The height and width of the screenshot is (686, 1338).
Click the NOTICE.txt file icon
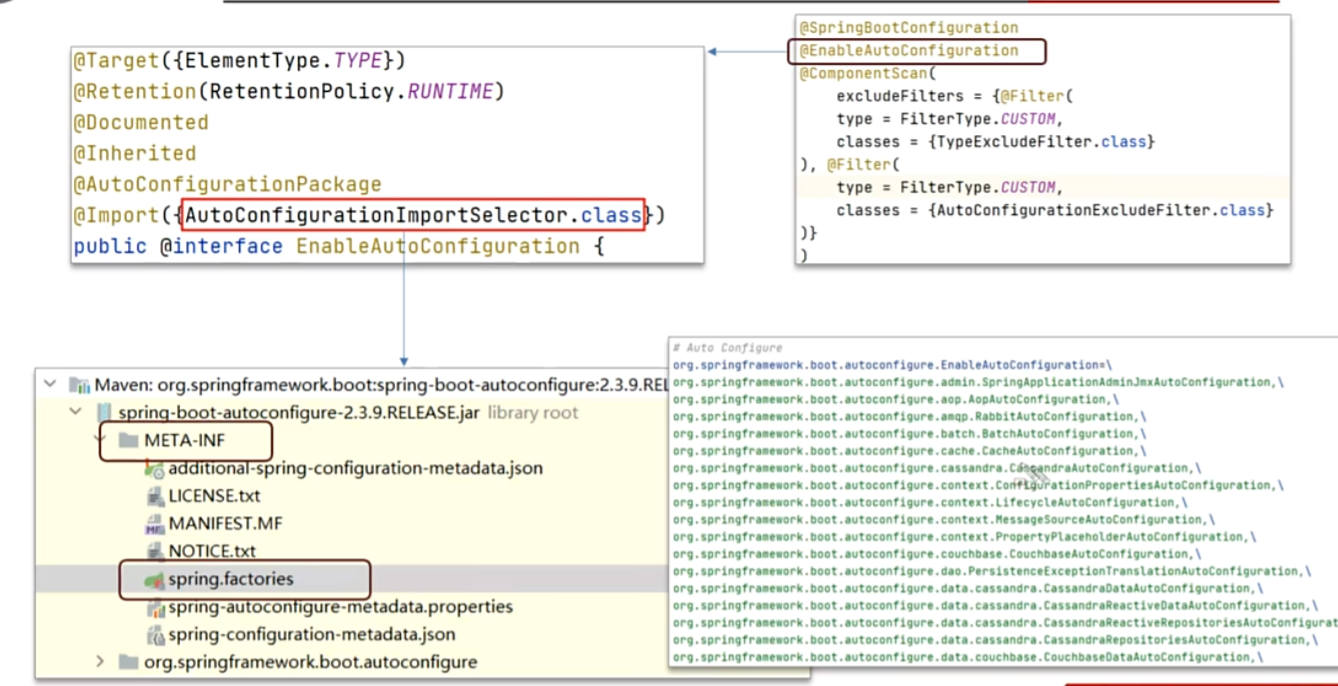pyautogui.click(x=154, y=551)
